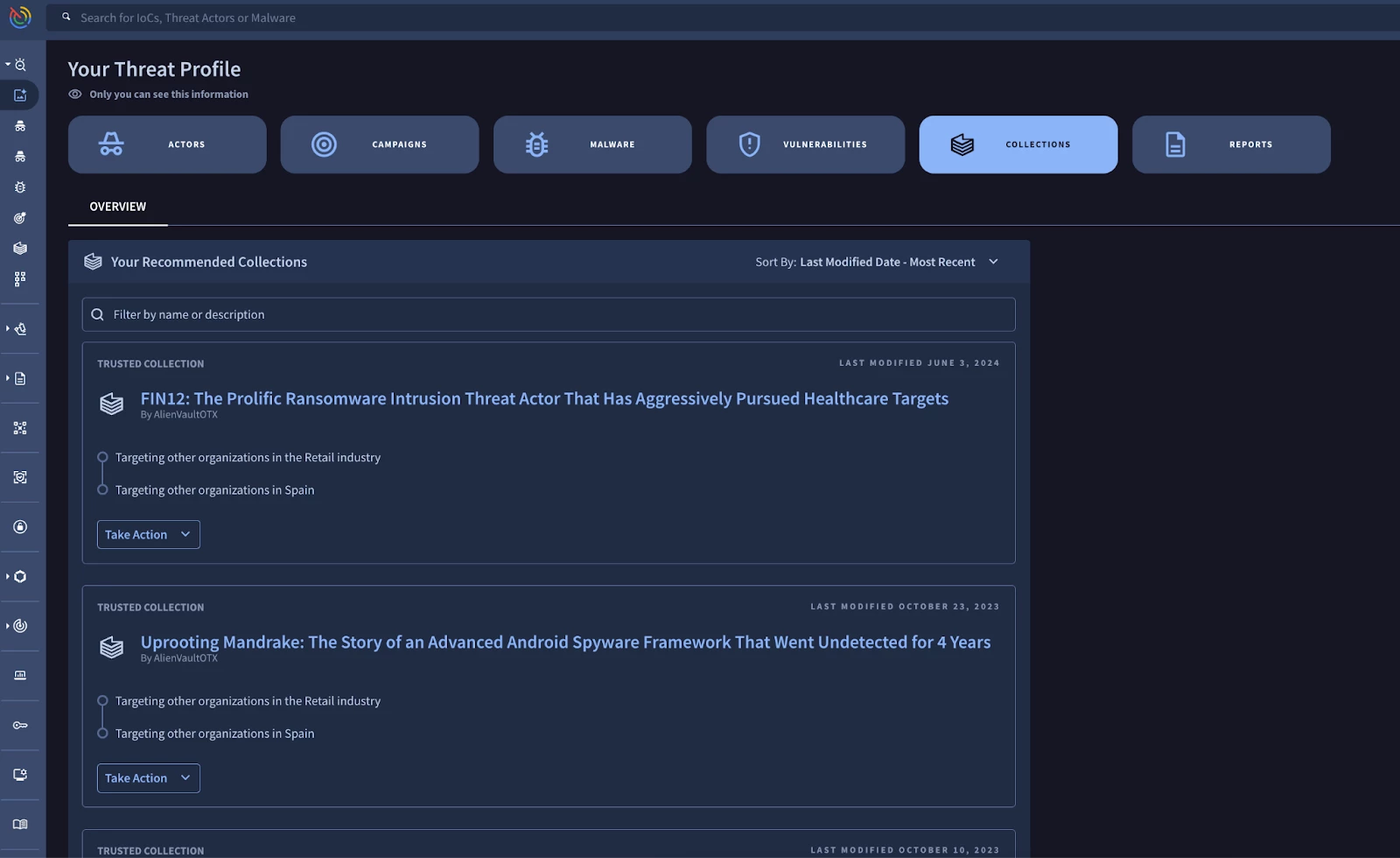This screenshot has width=1400, height=858.
Task: Open the Actors category card
Action: pos(167,144)
